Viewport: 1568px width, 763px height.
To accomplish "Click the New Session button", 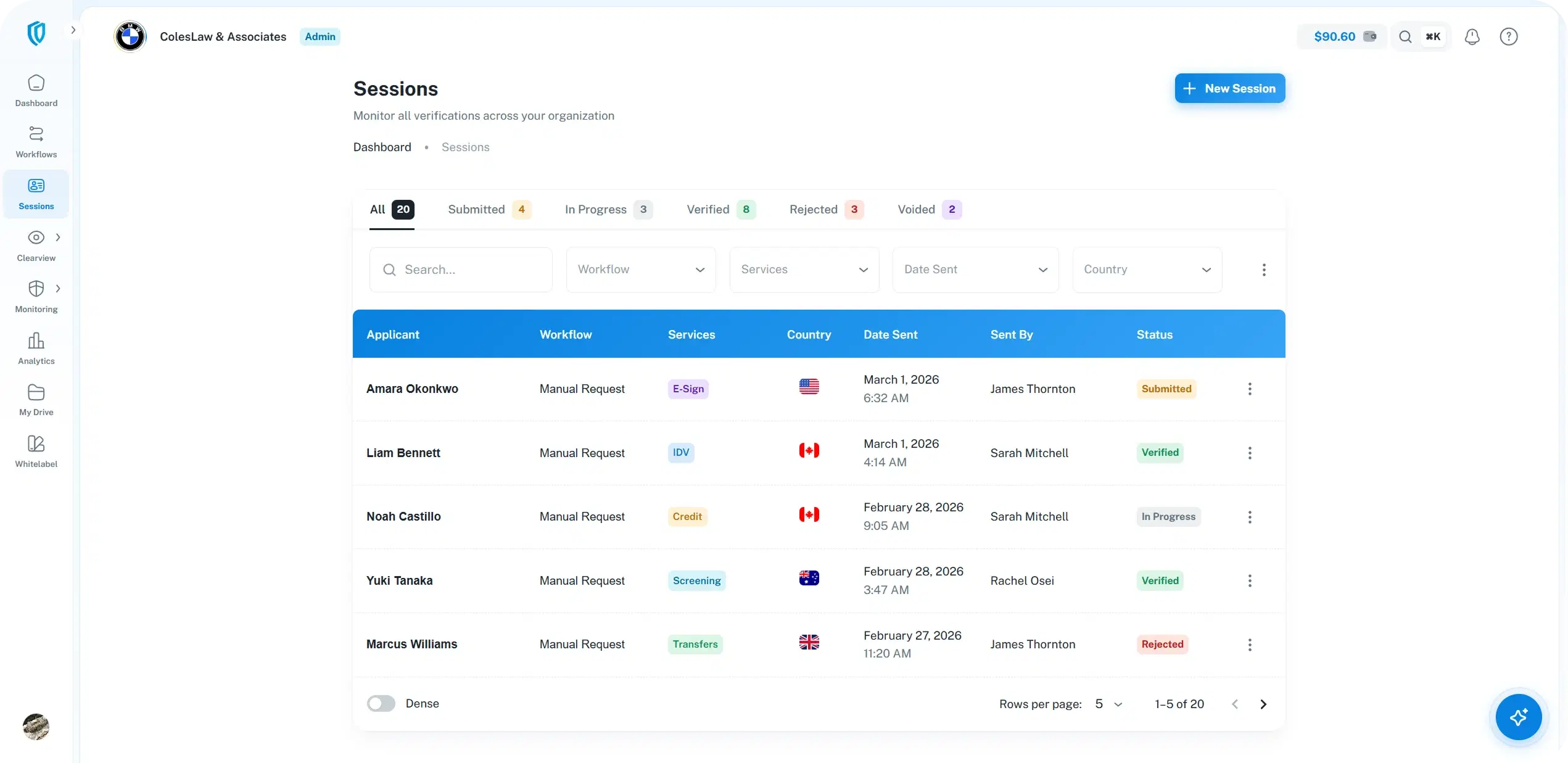I will click(x=1229, y=88).
